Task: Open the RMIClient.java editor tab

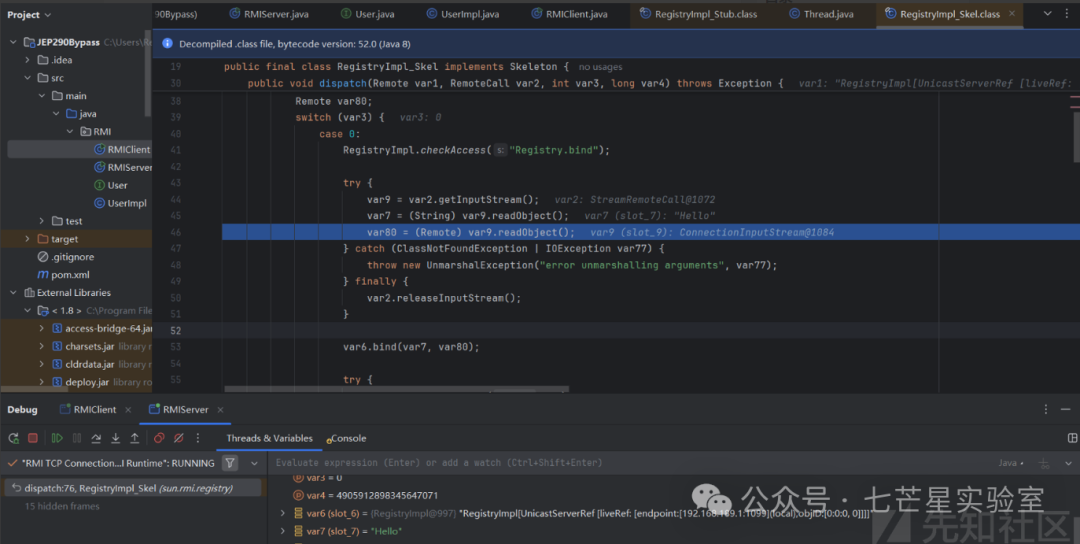Action: pos(569,14)
